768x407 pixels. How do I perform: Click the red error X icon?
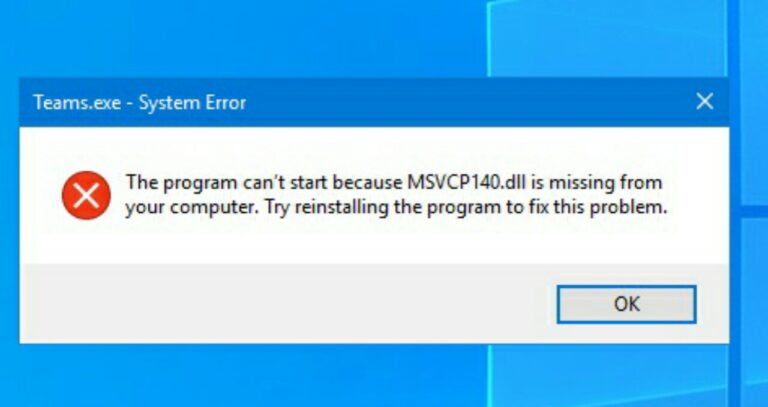86,195
